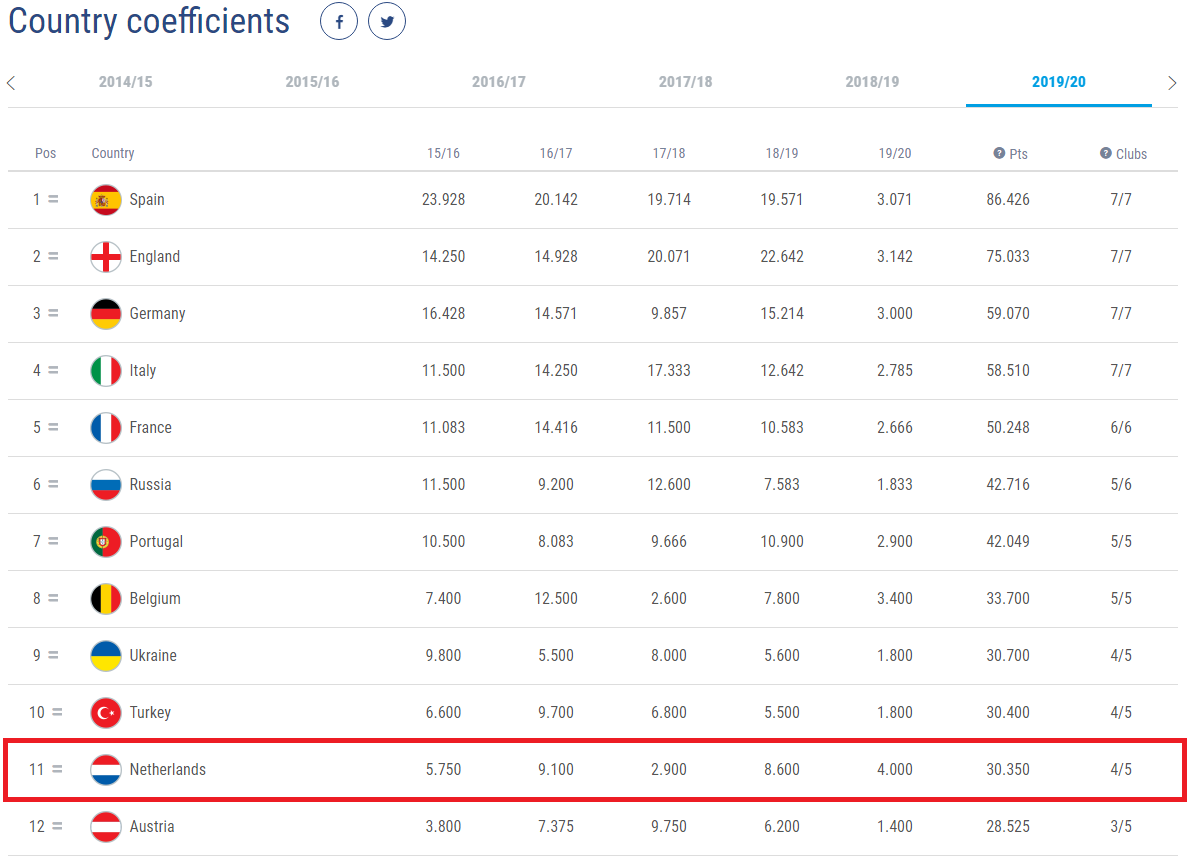Click the England flag icon
This screenshot has width=1190, height=862.
tap(105, 256)
